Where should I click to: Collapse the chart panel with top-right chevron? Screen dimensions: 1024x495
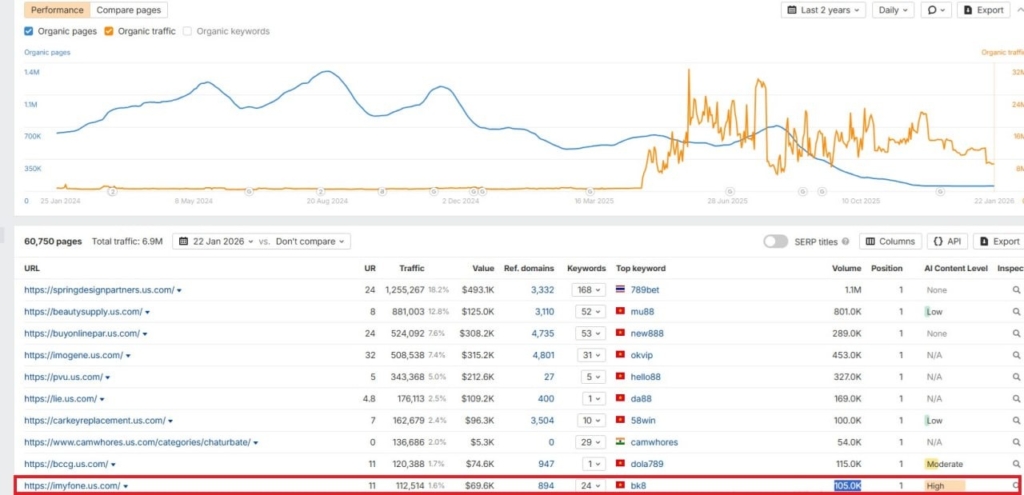click(x=1020, y=10)
